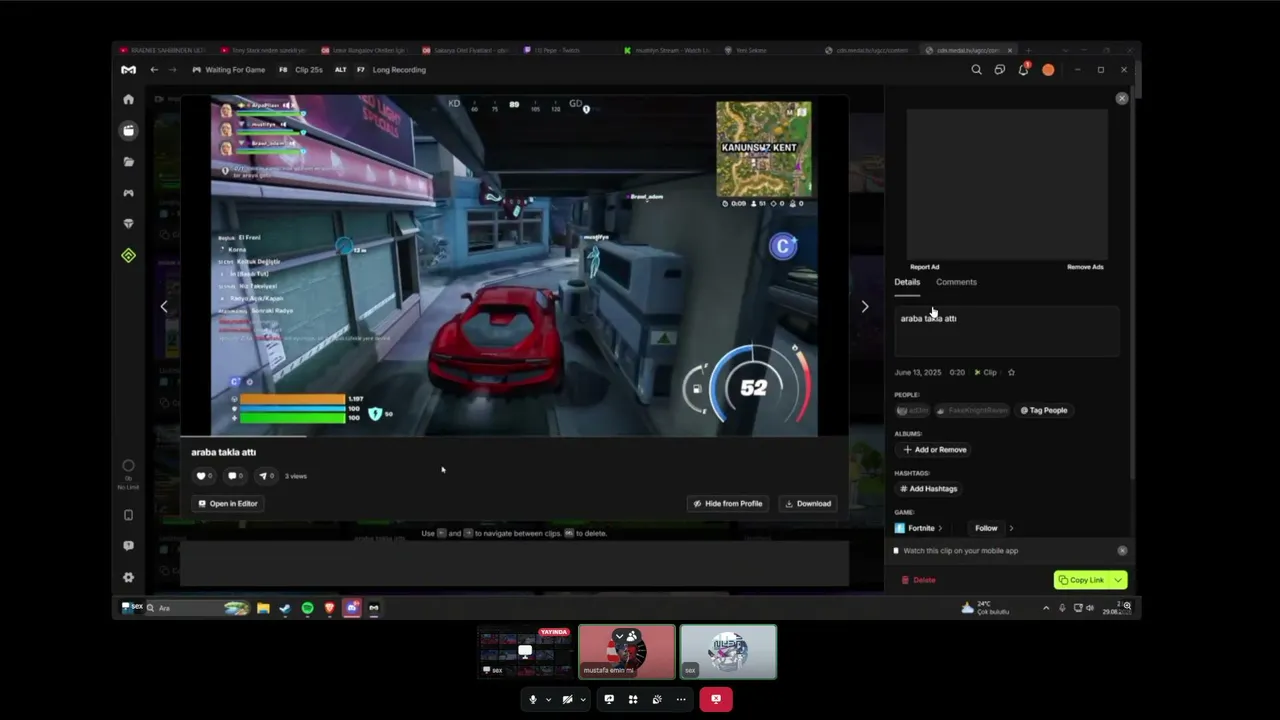Screen dimensions: 1280x720
Task: Open the Medal home sidebar icon
Action: [128, 99]
